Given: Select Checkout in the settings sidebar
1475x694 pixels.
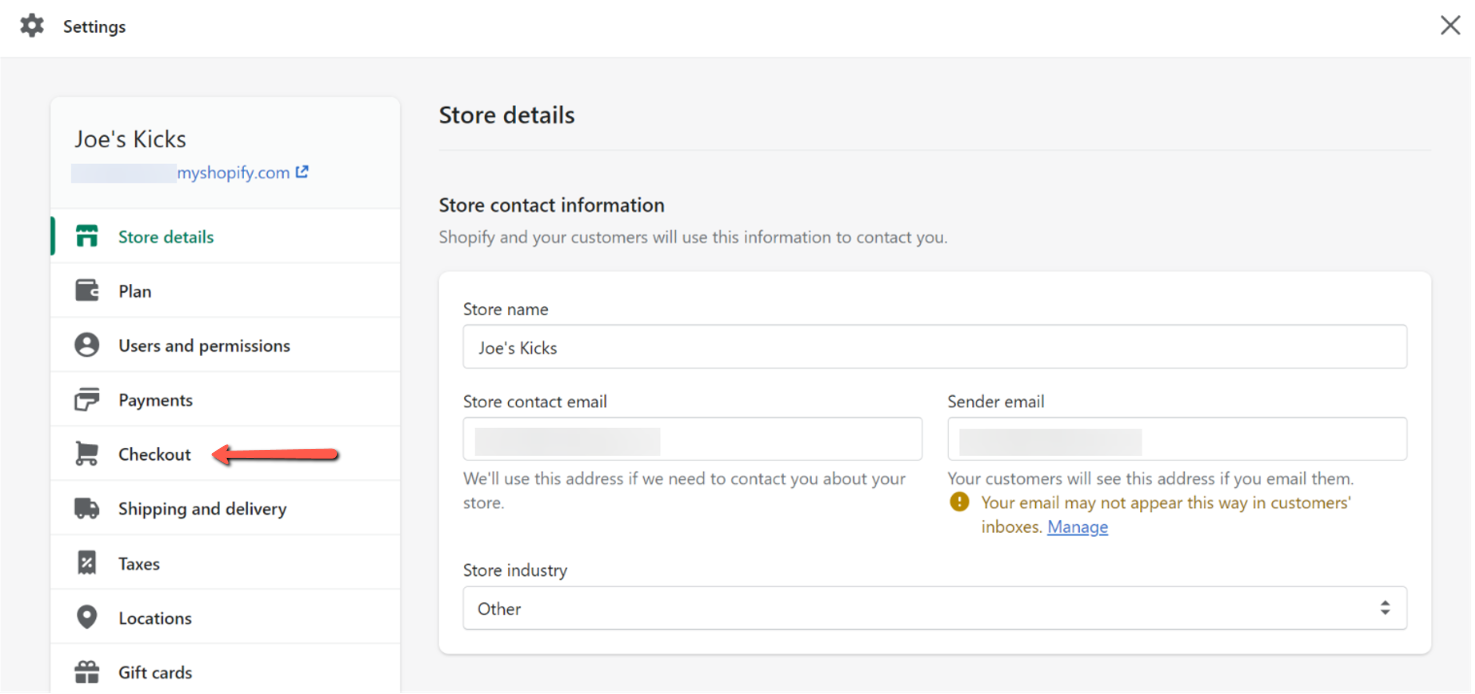Looking at the screenshot, I should pyautogui.click(x=225, y=454).
